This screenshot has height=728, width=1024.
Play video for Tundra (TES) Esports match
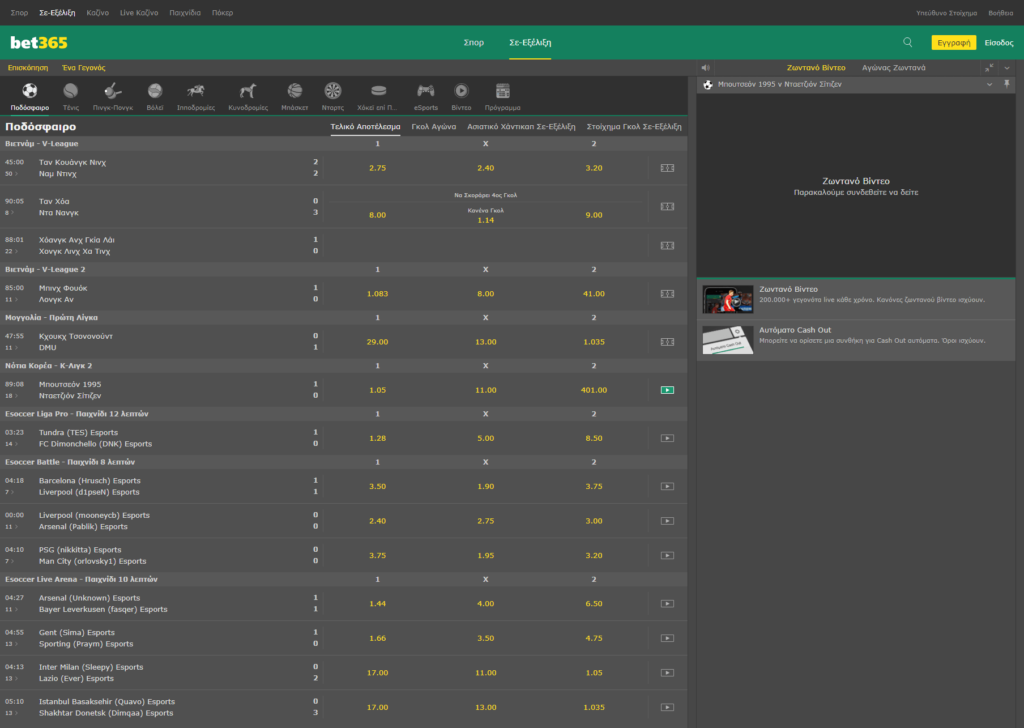pyautogui.click(x=667, y=438)
